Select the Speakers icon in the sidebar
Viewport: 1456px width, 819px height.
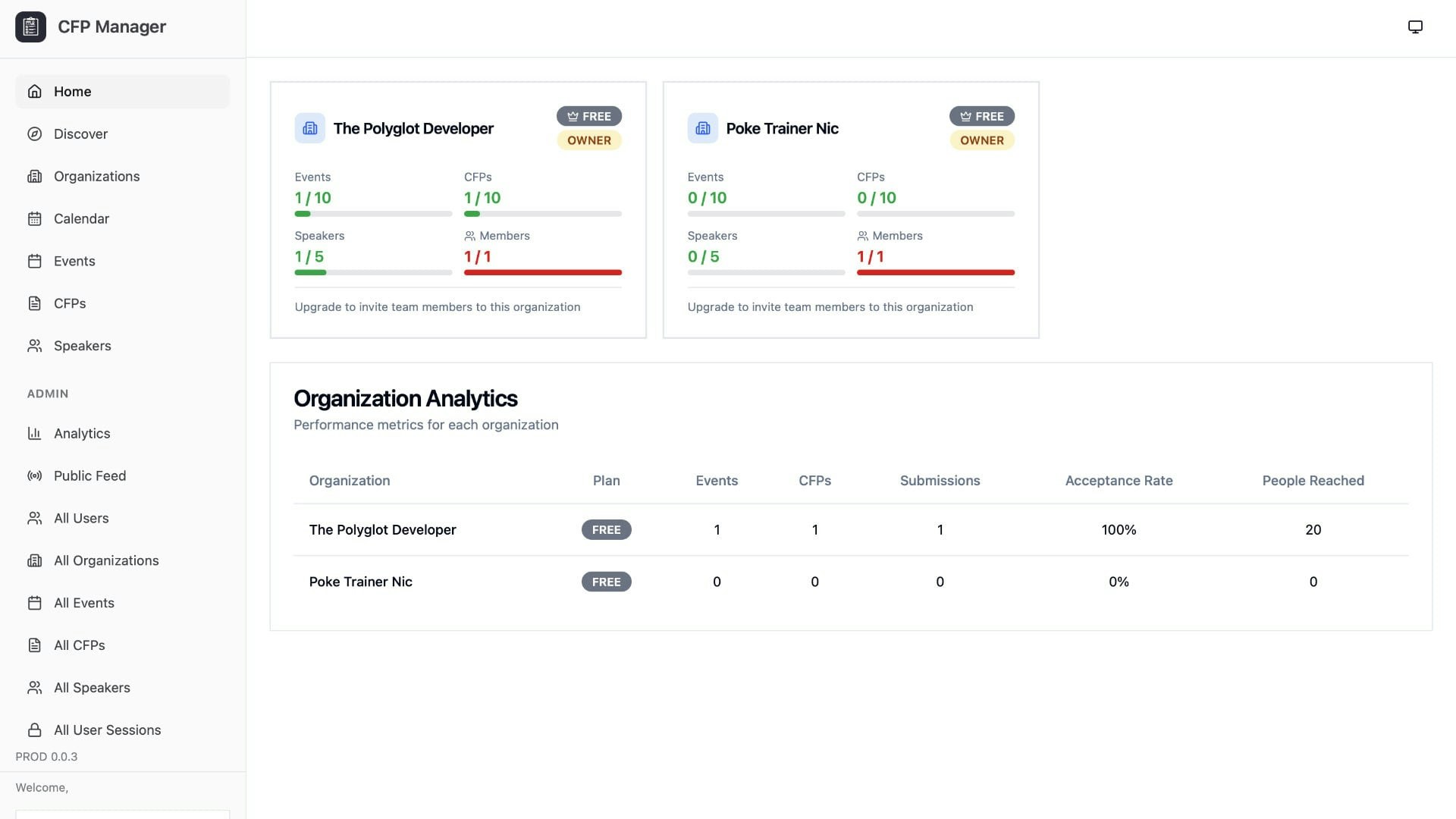(x=34, y=346)
